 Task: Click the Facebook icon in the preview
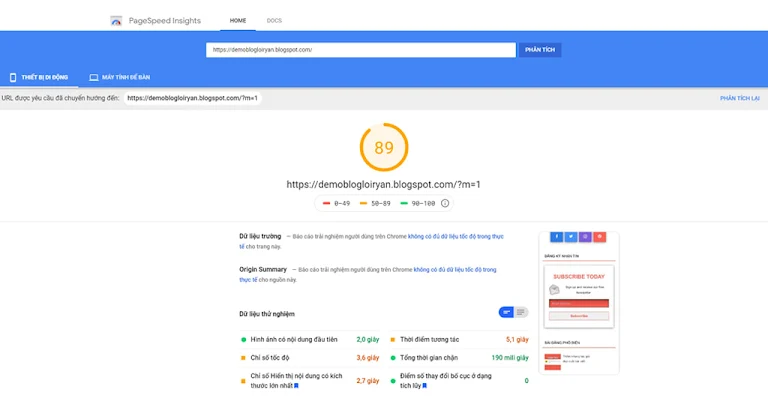point(556,237)
